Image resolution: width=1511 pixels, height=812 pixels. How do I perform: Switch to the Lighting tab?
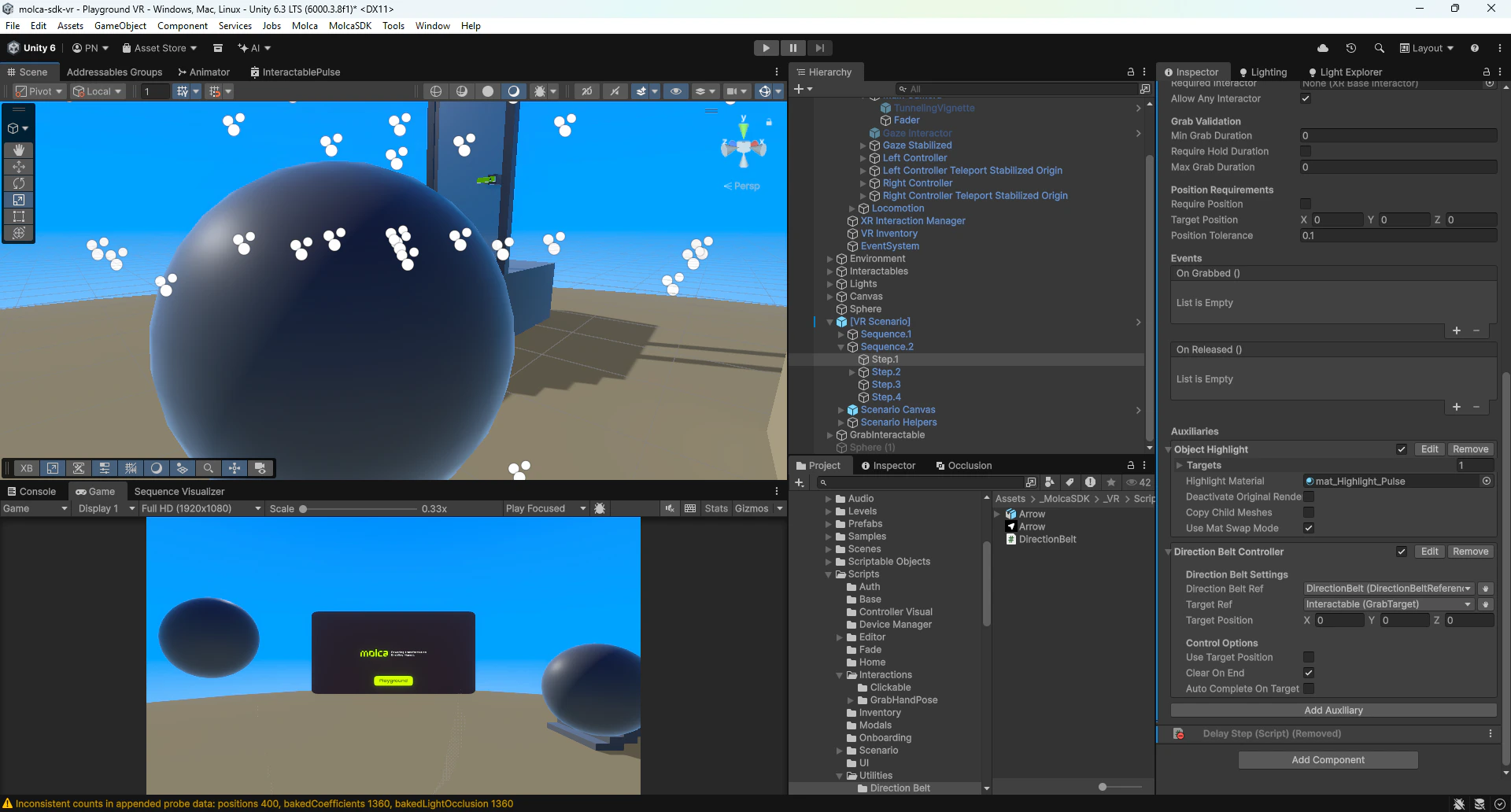click(x=1262, y=72)
